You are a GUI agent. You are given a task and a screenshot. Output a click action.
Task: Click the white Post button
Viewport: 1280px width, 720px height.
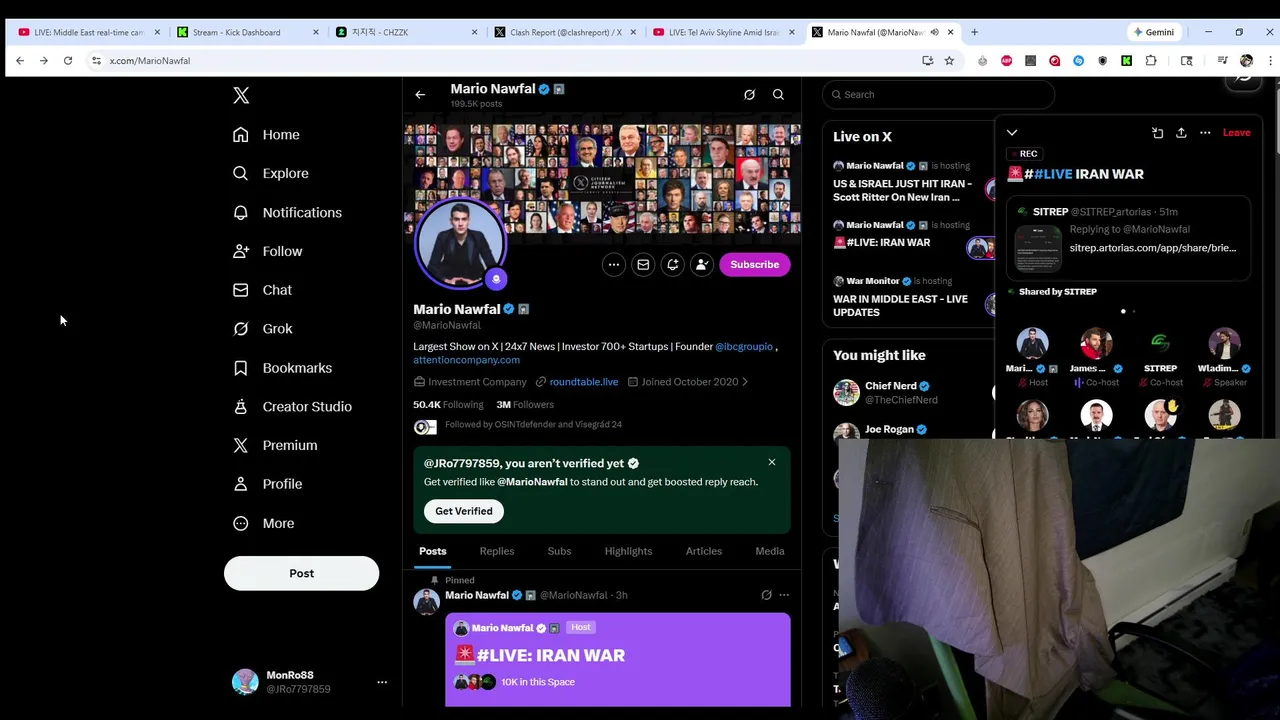(x=301, y=573)
